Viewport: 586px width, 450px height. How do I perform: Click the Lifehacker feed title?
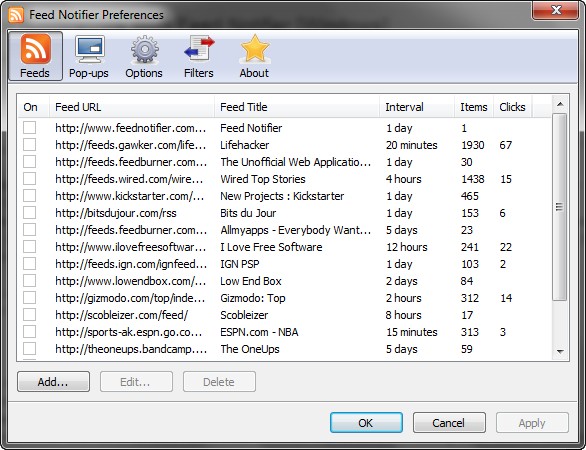point(245,145)
